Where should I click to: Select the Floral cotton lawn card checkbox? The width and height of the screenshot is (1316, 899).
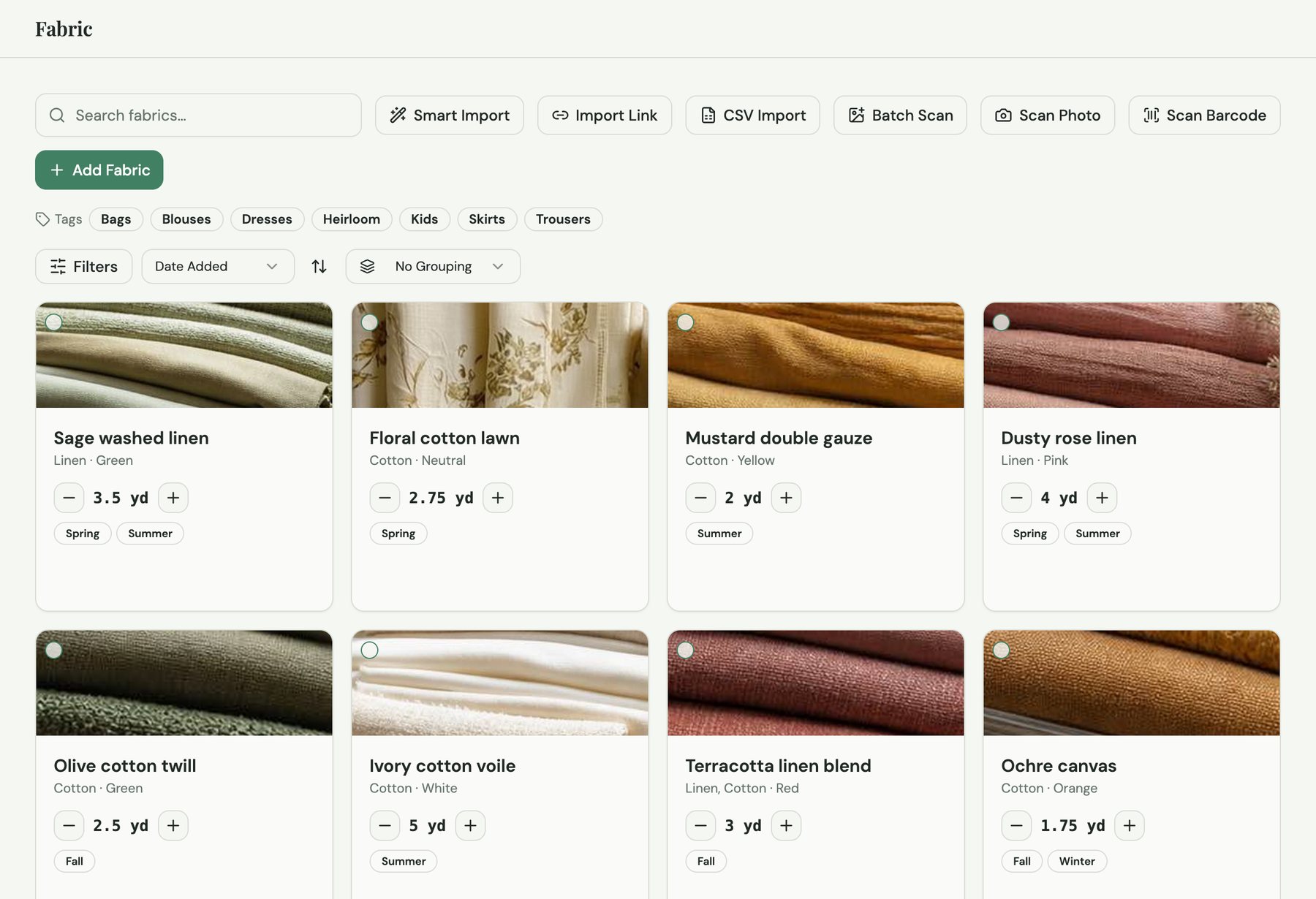click(x=369, y=322)
